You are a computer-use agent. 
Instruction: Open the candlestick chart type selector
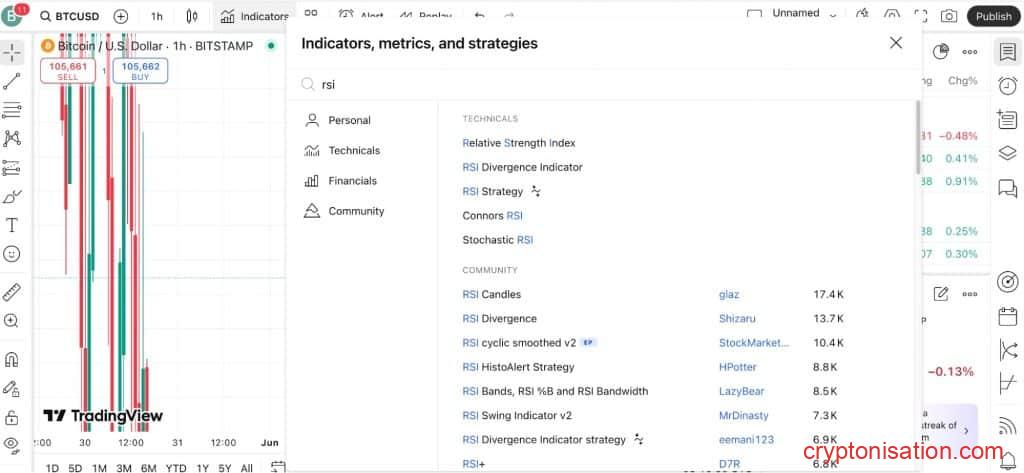(192, 16)
